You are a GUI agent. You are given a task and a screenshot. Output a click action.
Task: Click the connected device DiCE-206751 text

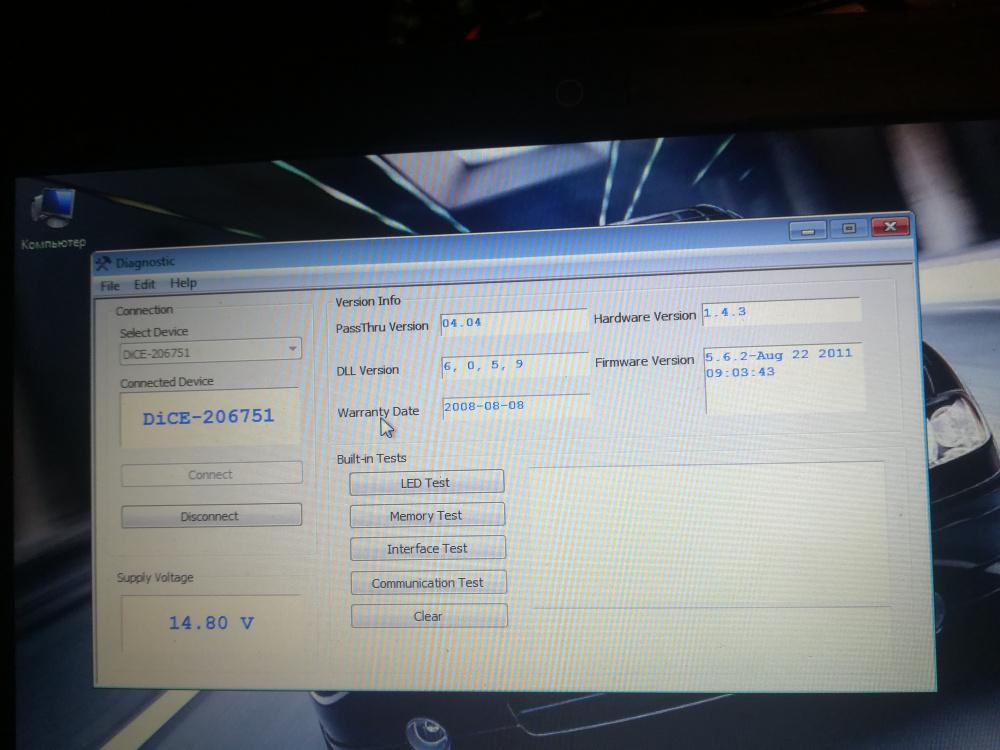209,417
